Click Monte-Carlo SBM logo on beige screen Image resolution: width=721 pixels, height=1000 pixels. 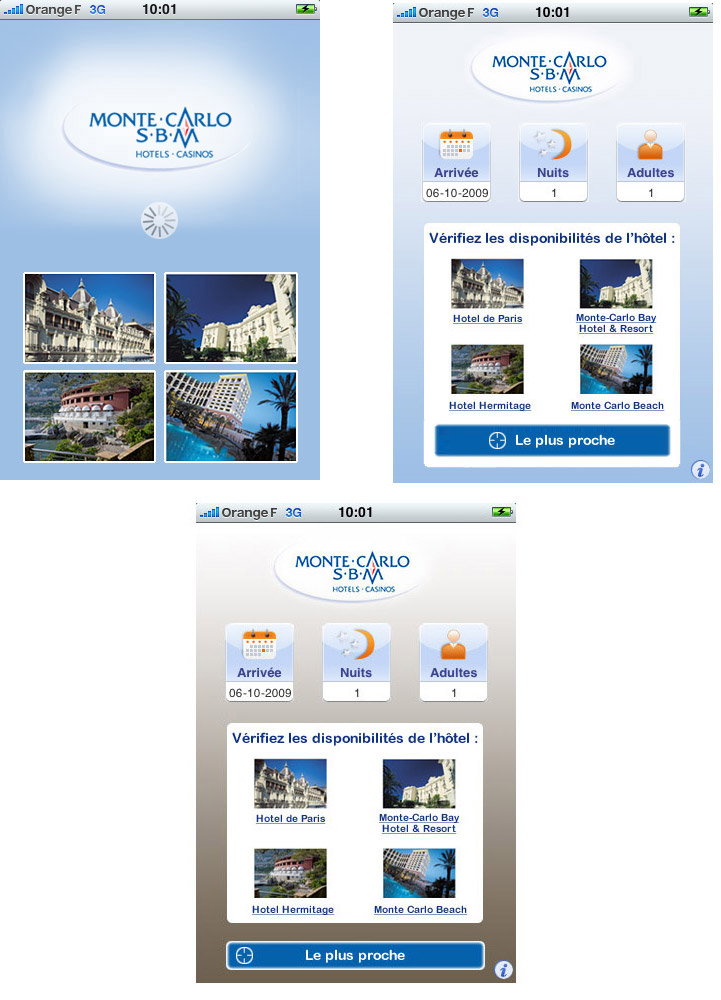click(x=353, y=572)
